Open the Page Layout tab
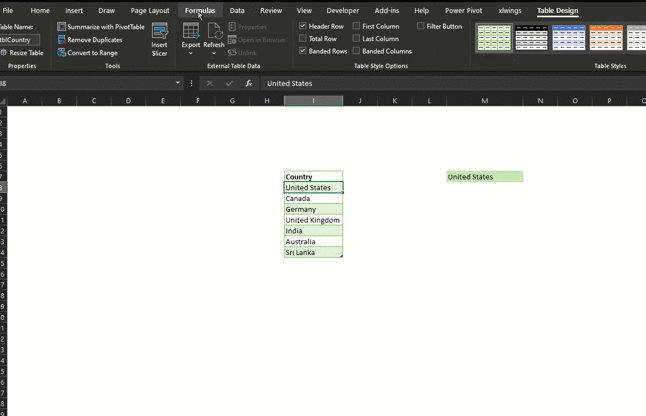The width and height of the screenshot is (646, 416). [150, 10]
